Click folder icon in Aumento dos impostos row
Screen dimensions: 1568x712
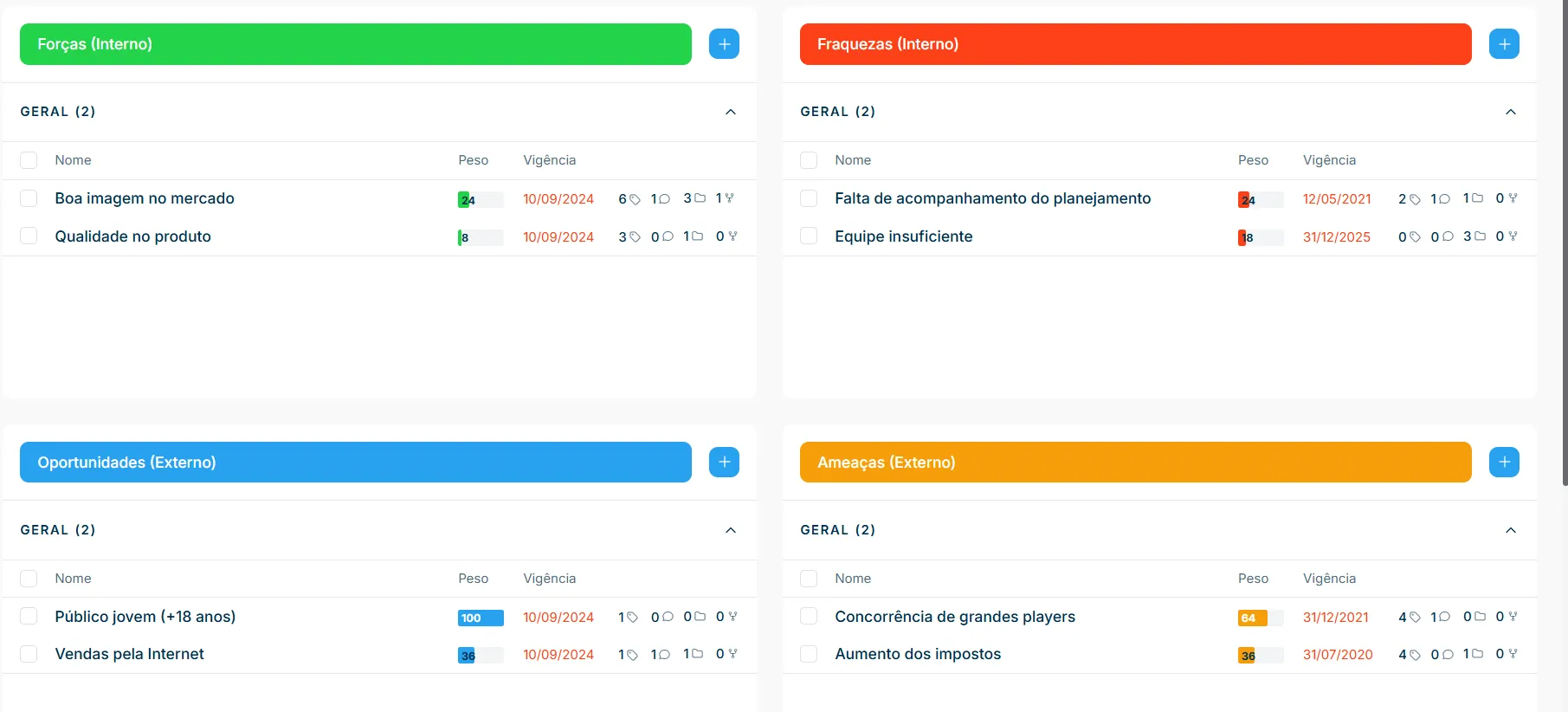coord(1477,654)
